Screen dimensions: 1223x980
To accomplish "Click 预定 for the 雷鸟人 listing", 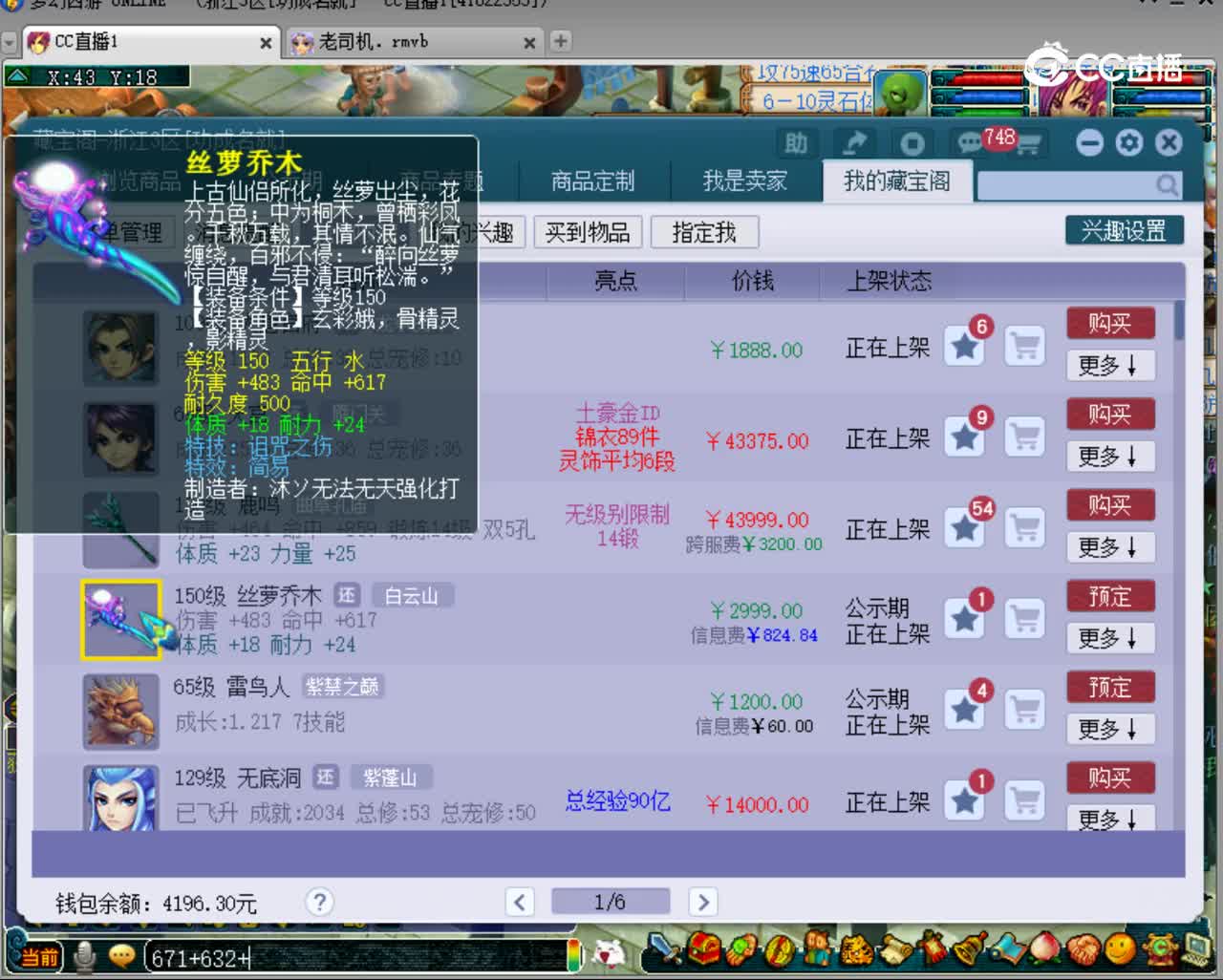I will (x=1110, y=687).
